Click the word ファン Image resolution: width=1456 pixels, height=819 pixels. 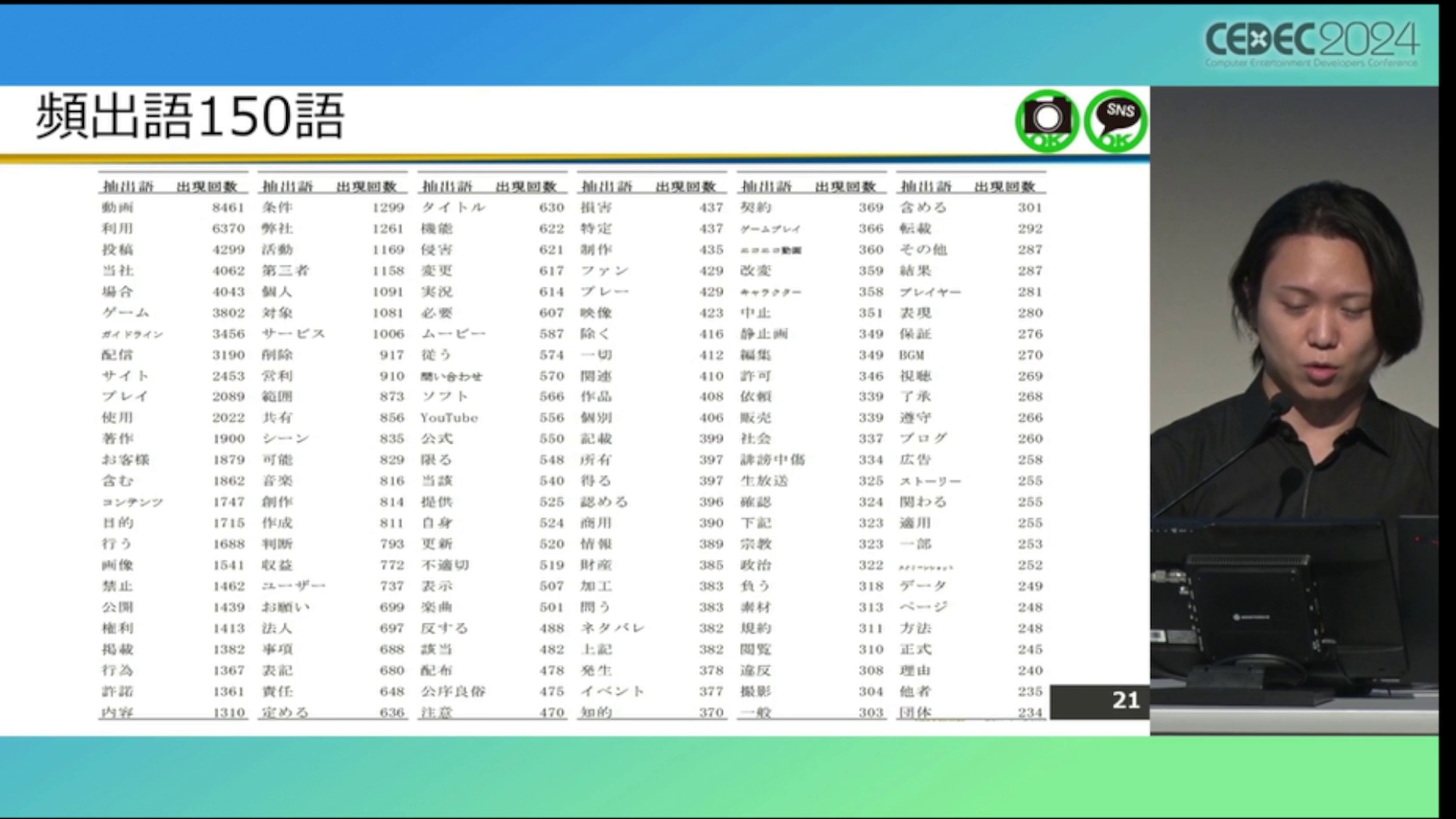pyautogui.click(x=605, y=270)
